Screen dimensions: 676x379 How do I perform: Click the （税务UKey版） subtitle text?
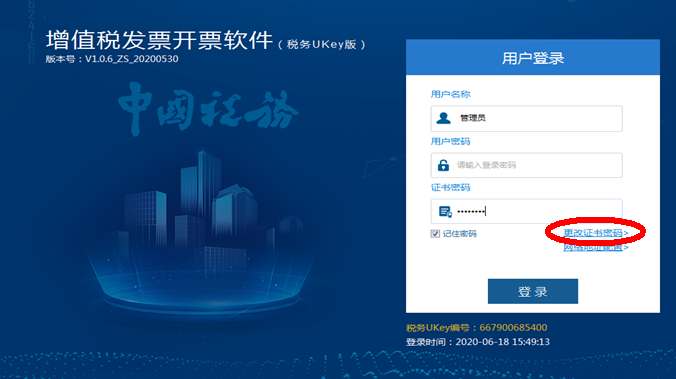(x=322, y=44)
